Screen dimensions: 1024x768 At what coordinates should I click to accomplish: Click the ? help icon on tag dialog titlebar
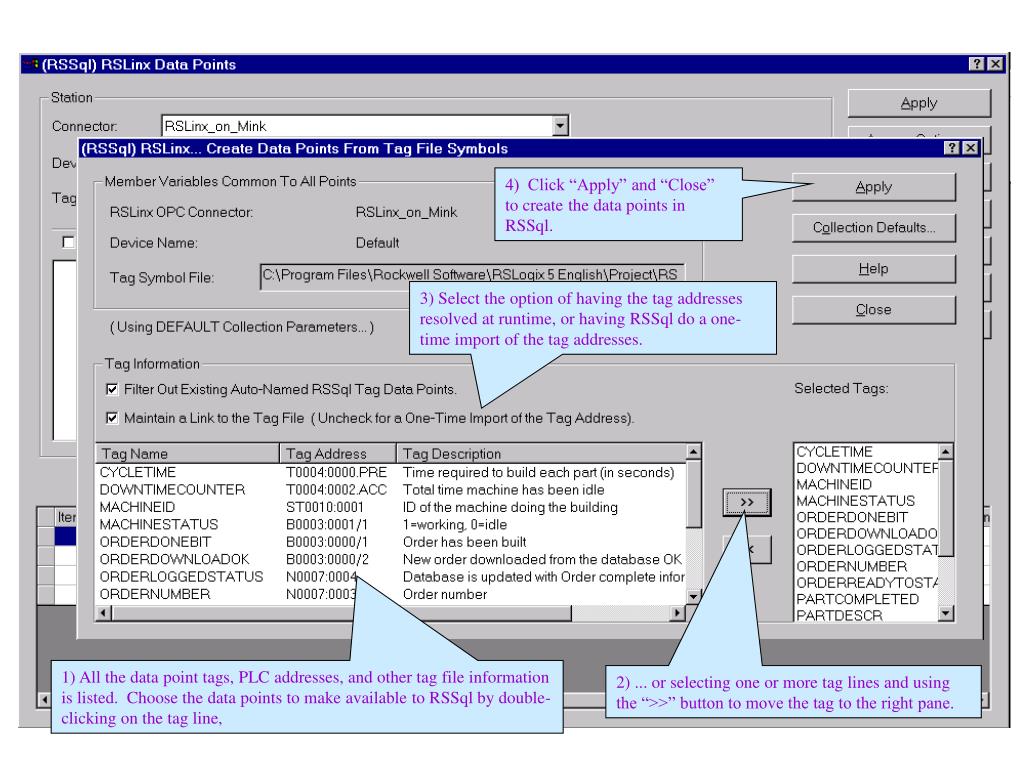[x=952, y=148]
